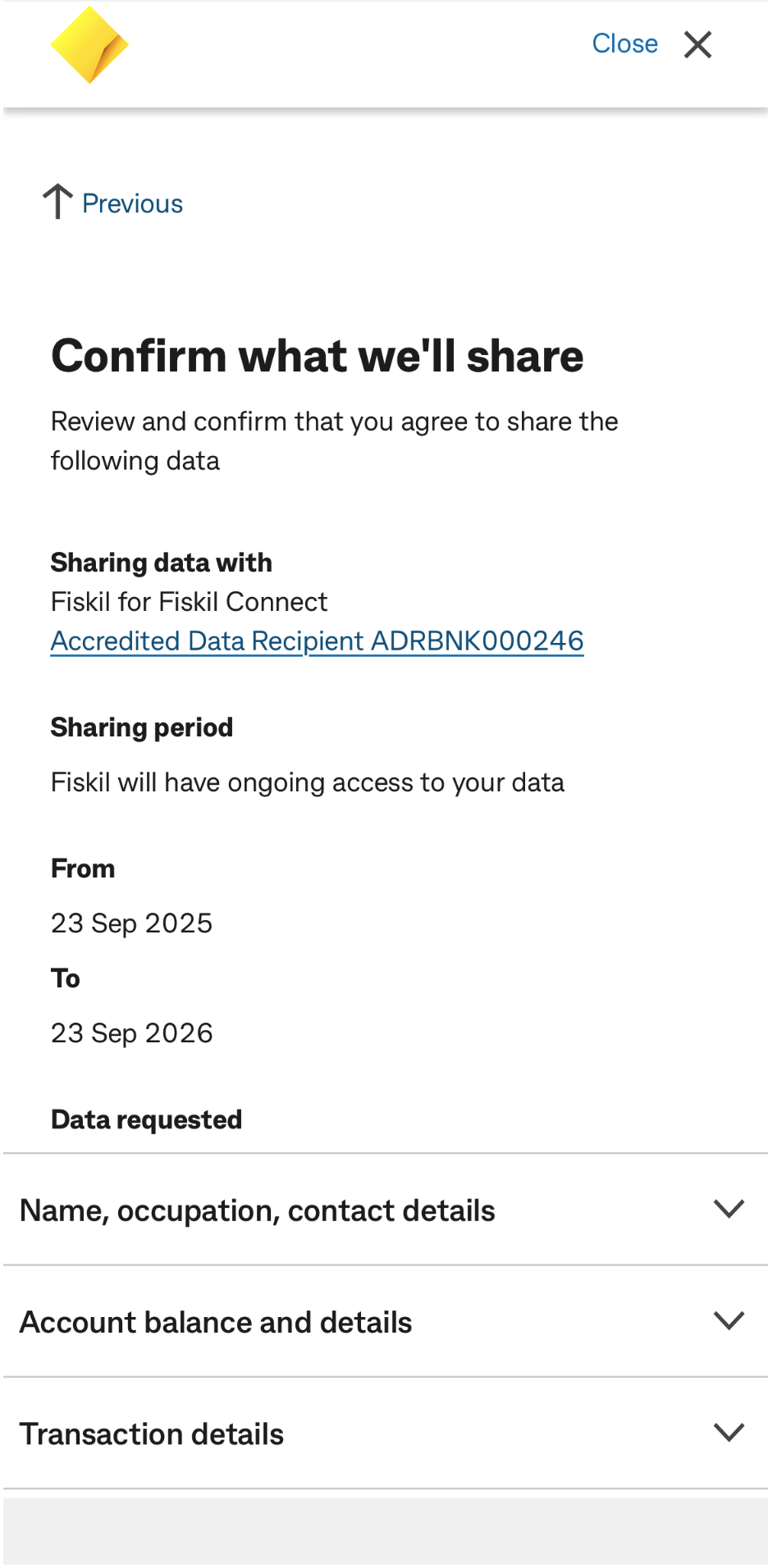
Task: Click the chevron beside Name, occupation, contact details
Action: coord(729,1209)
